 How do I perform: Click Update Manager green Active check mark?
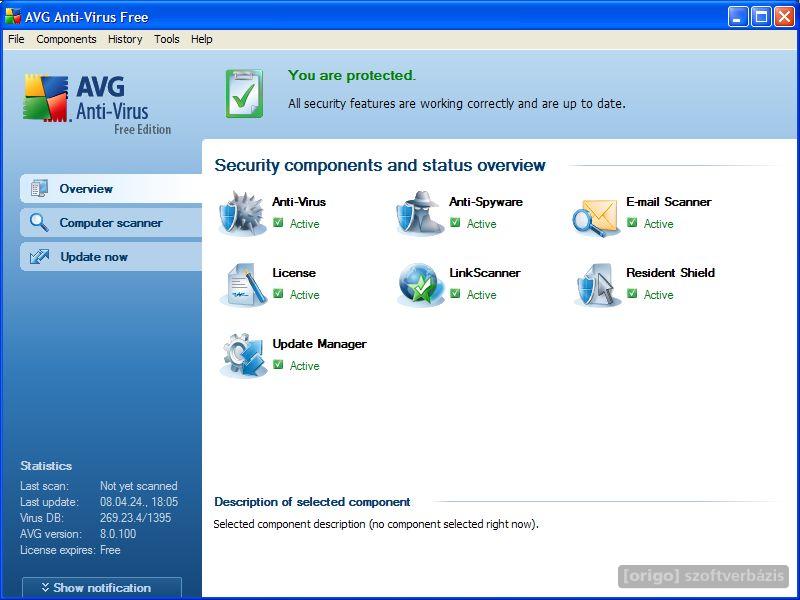(278, 364)
